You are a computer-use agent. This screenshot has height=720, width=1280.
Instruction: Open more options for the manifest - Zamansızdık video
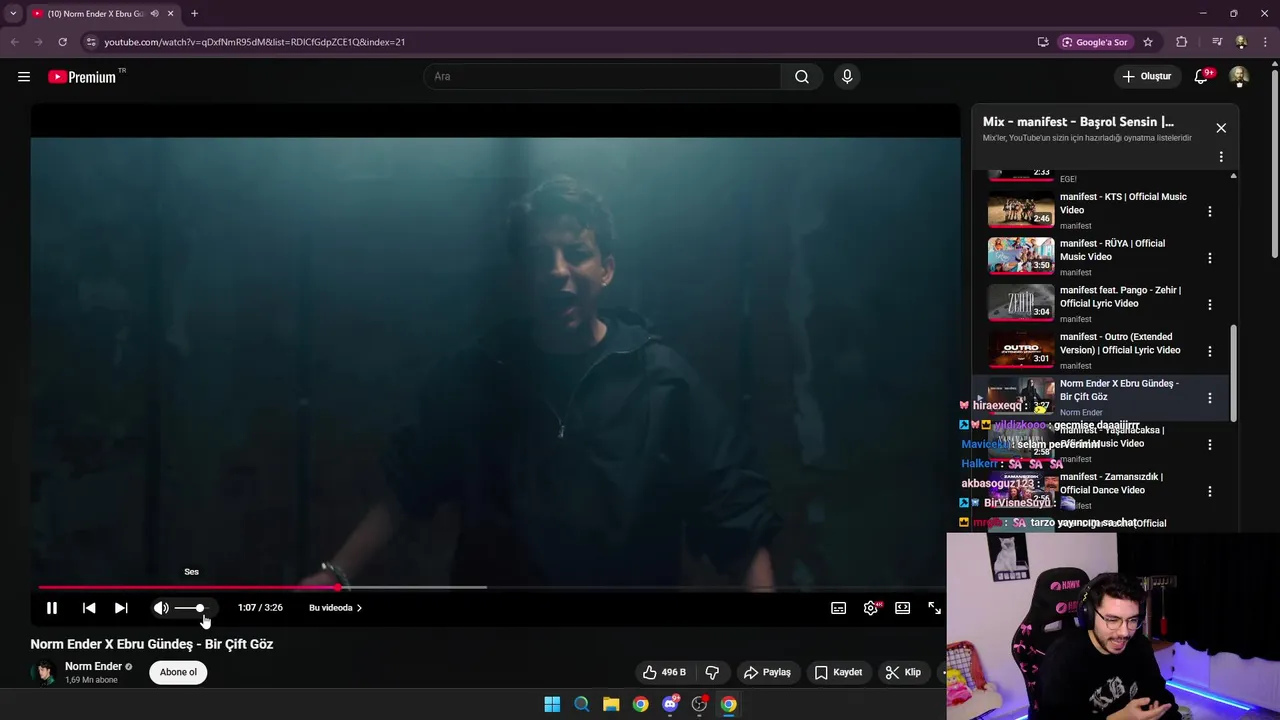[x=1210, y=491]
